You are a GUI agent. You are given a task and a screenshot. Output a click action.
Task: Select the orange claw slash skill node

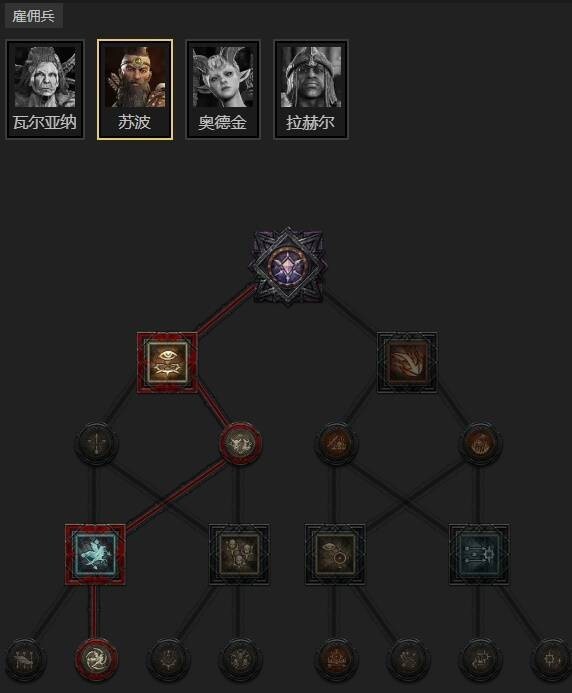point(407,363)
